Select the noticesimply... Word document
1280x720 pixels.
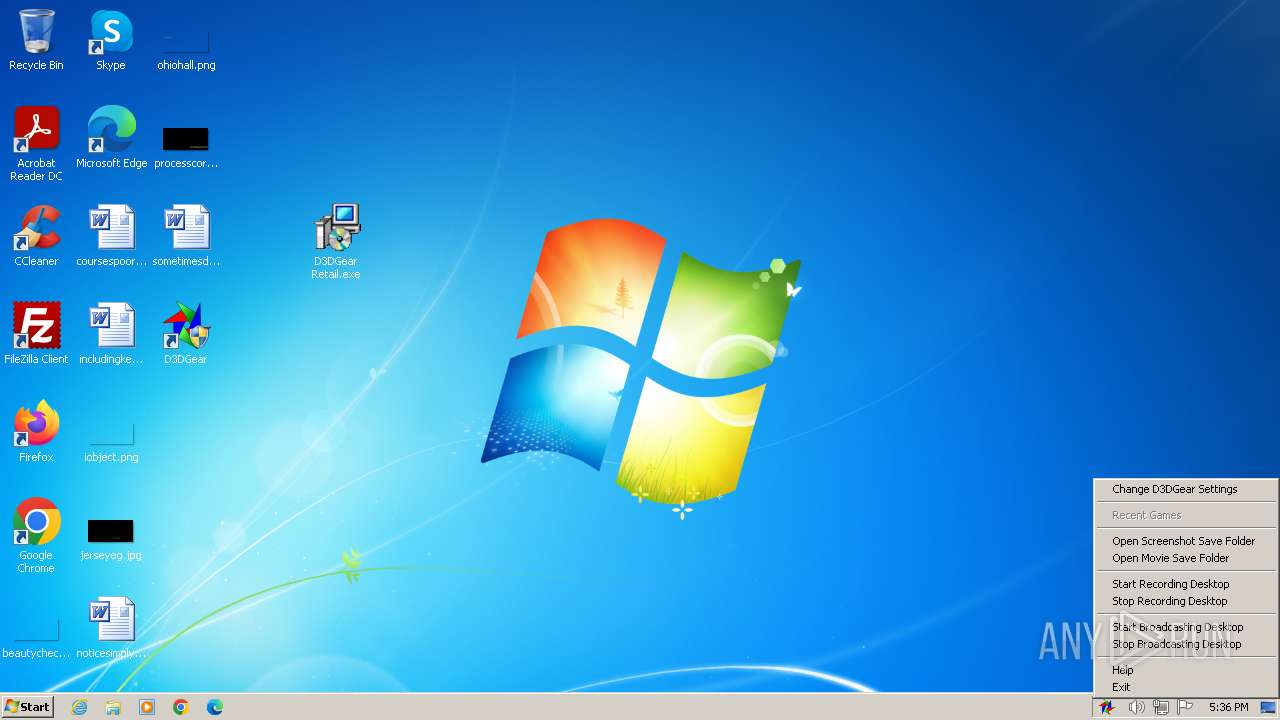111,628
